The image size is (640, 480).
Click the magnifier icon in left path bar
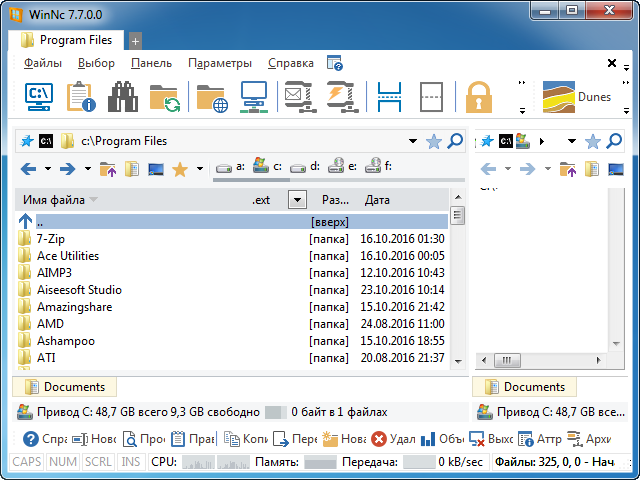tap(456, 141)
